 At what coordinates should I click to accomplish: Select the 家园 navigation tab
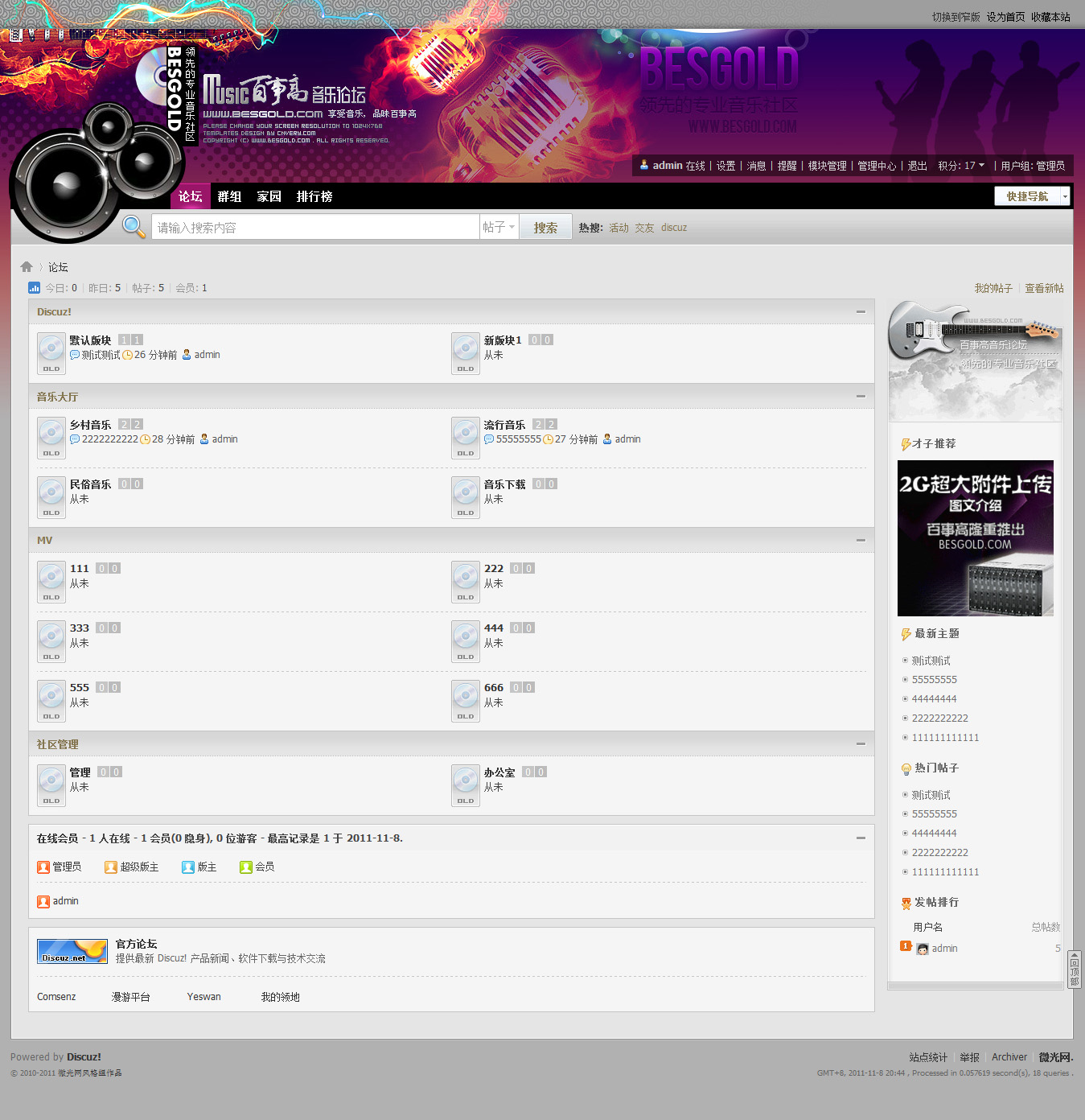269,196
